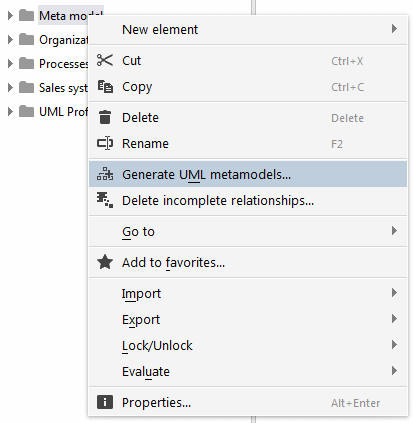Click the grey Delete shortcut label
Screen dimensions: 413x423
pyautogui.click(x=347, y=118)
